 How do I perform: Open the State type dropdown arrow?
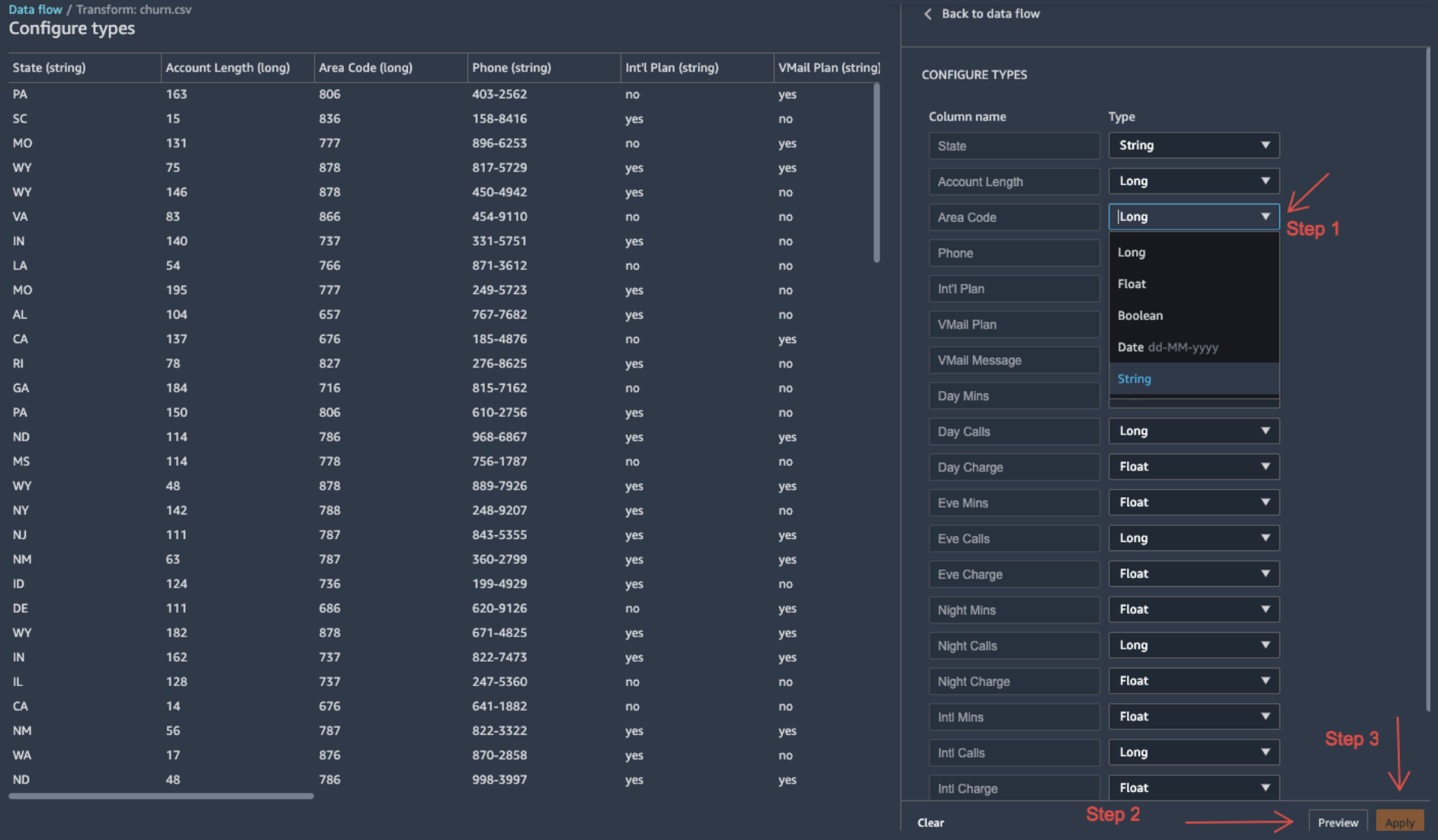(1265, 145)
